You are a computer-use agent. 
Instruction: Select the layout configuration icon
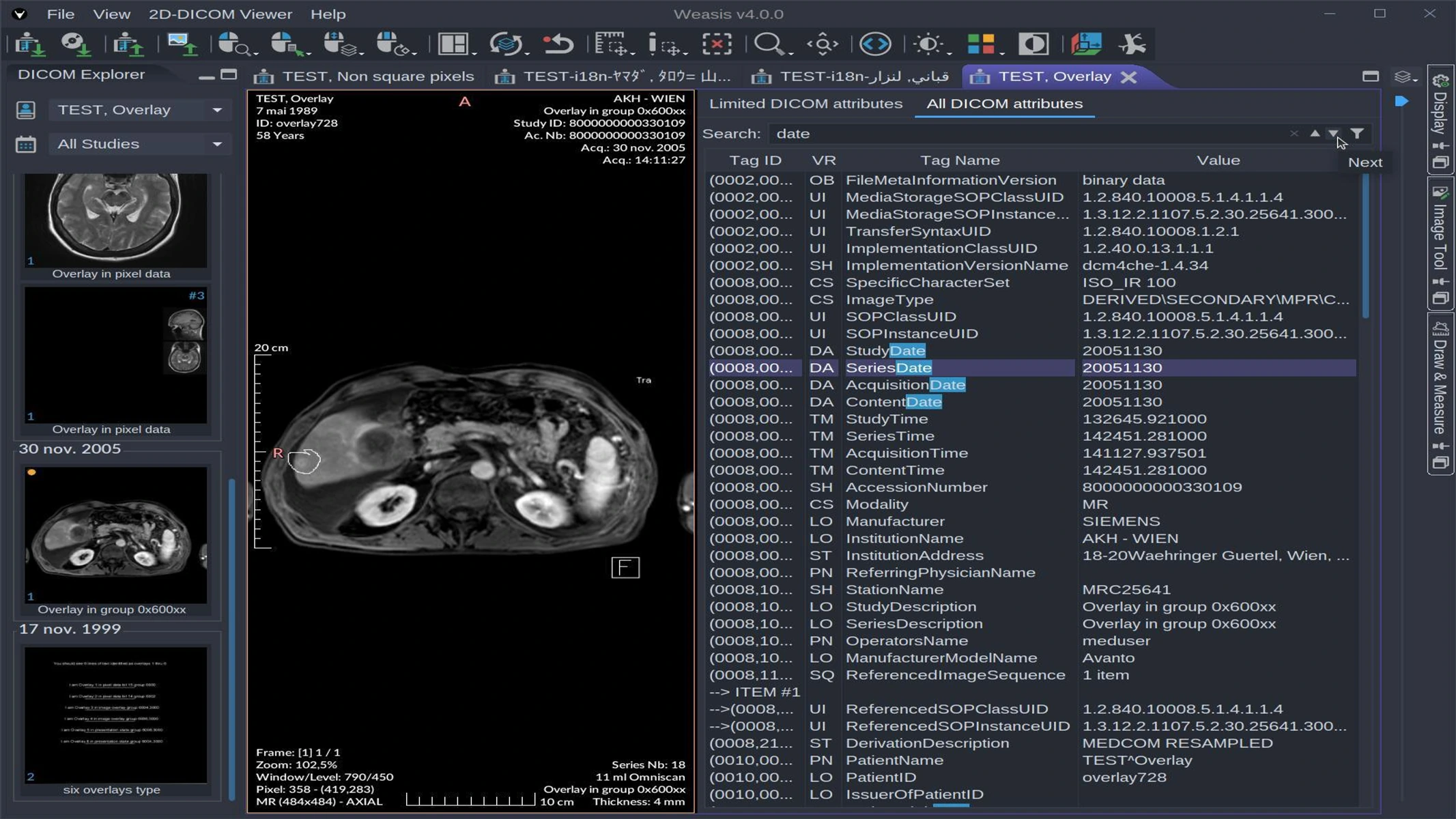[453, 43]
